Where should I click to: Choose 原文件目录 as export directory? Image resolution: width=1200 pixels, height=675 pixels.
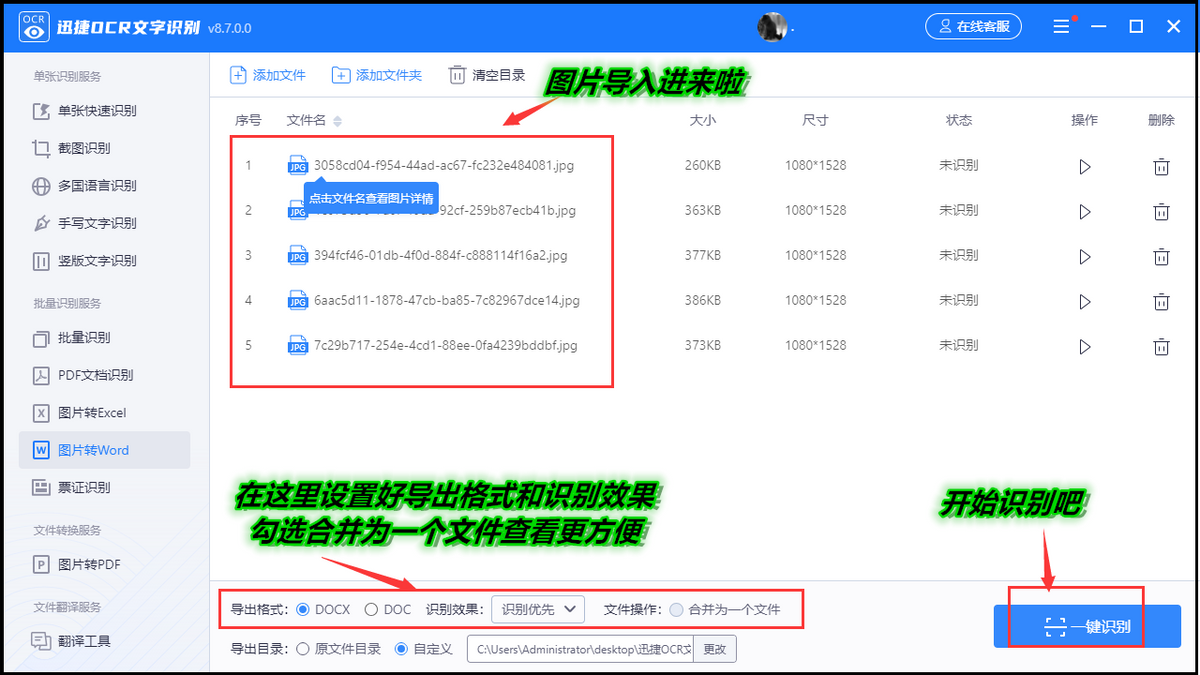(339, 649)
